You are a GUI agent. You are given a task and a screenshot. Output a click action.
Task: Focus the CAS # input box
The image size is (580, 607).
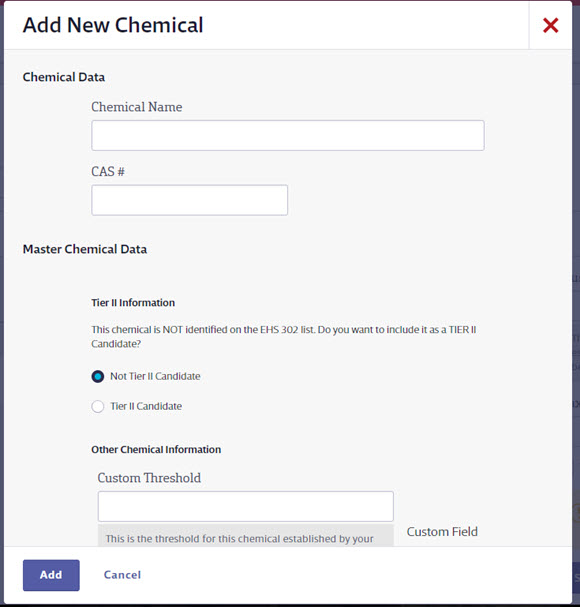(x=189, y=200)
